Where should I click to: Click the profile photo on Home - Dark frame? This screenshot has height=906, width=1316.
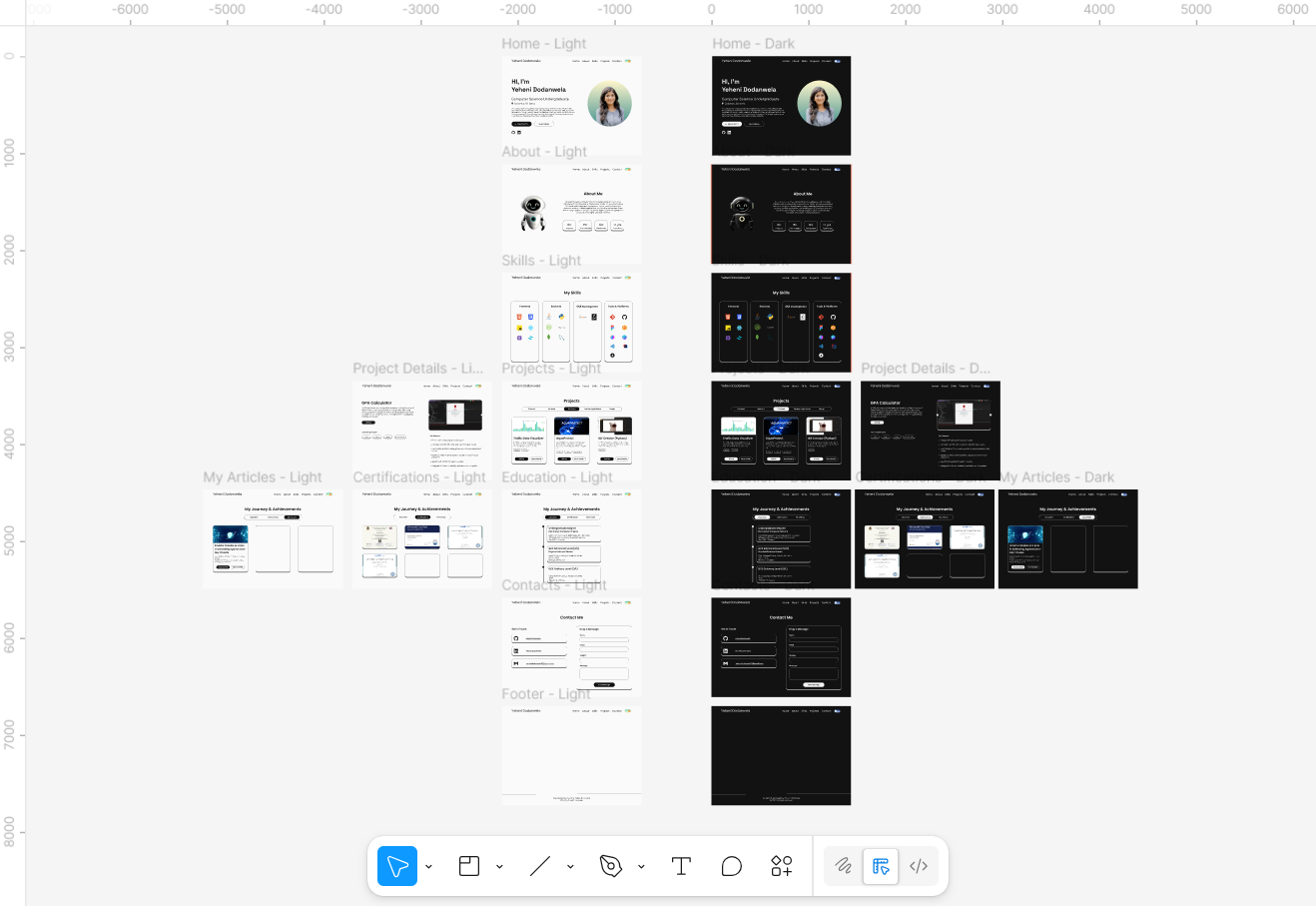pyautogui.click(x=820, y=104)
